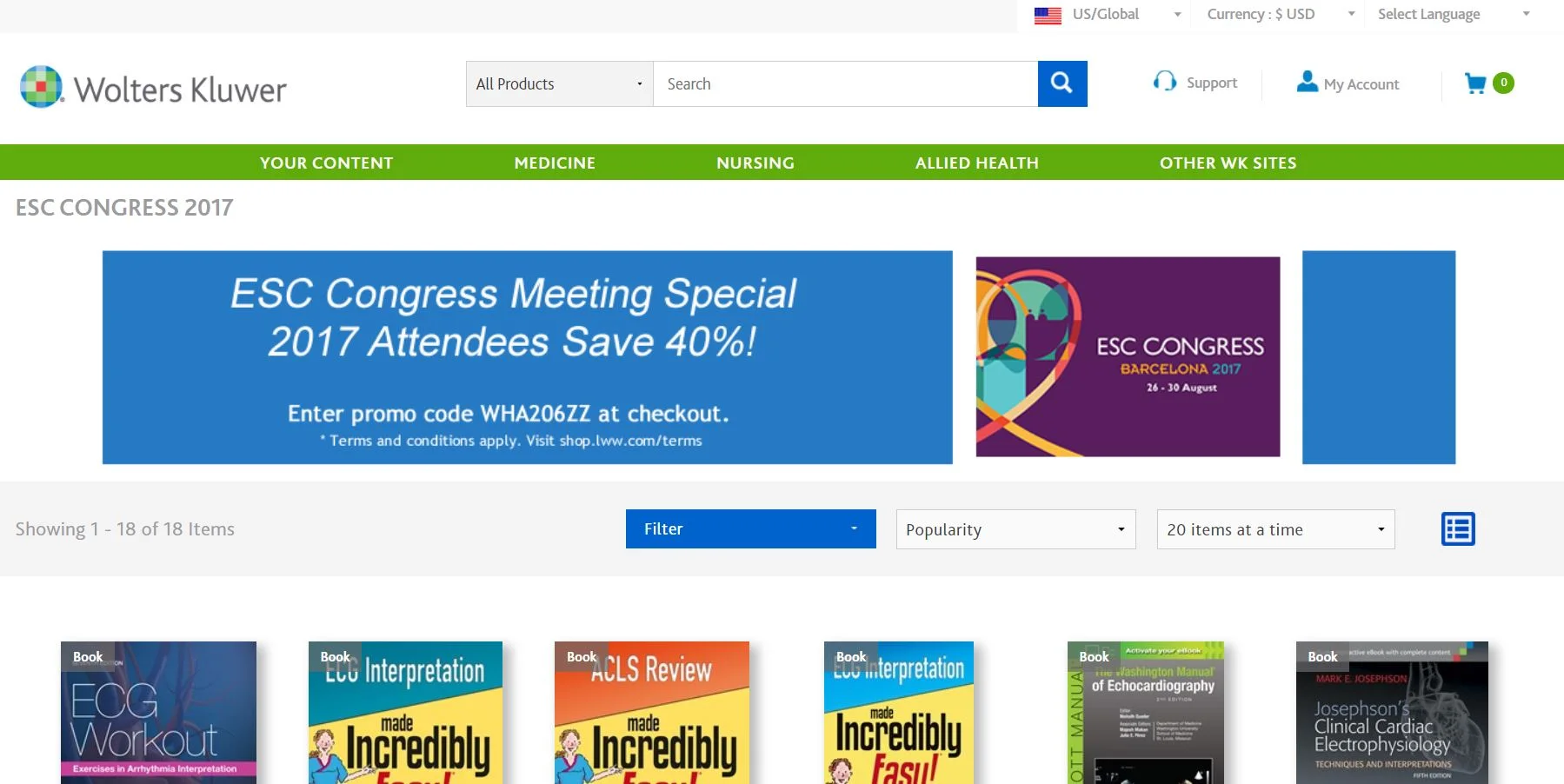Image resolution: width=1564 pixels, height=784 pixels.
Task: Click the ESC Congress Barcelona 2017 image
Action: point(1128,356)
